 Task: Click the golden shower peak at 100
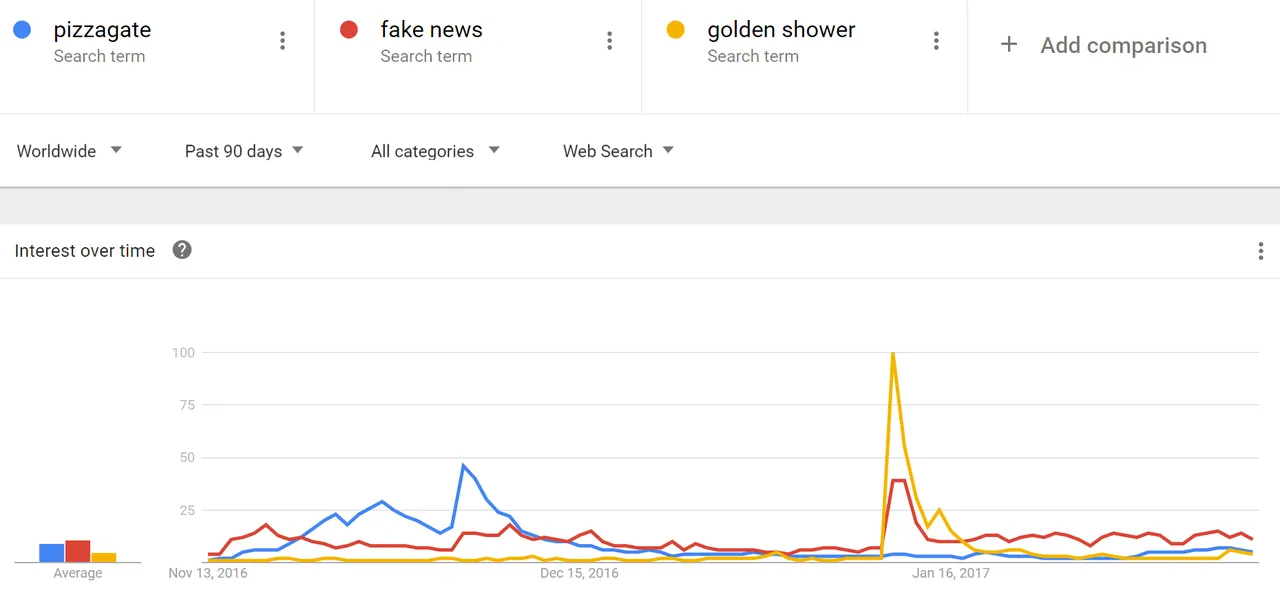pyautogui.click(x=892, y=353)
